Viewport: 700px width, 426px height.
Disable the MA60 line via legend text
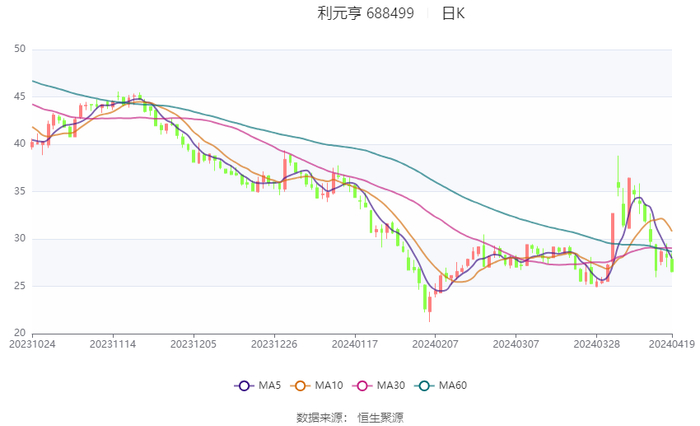pyautogui.click(x=453, y=386)
